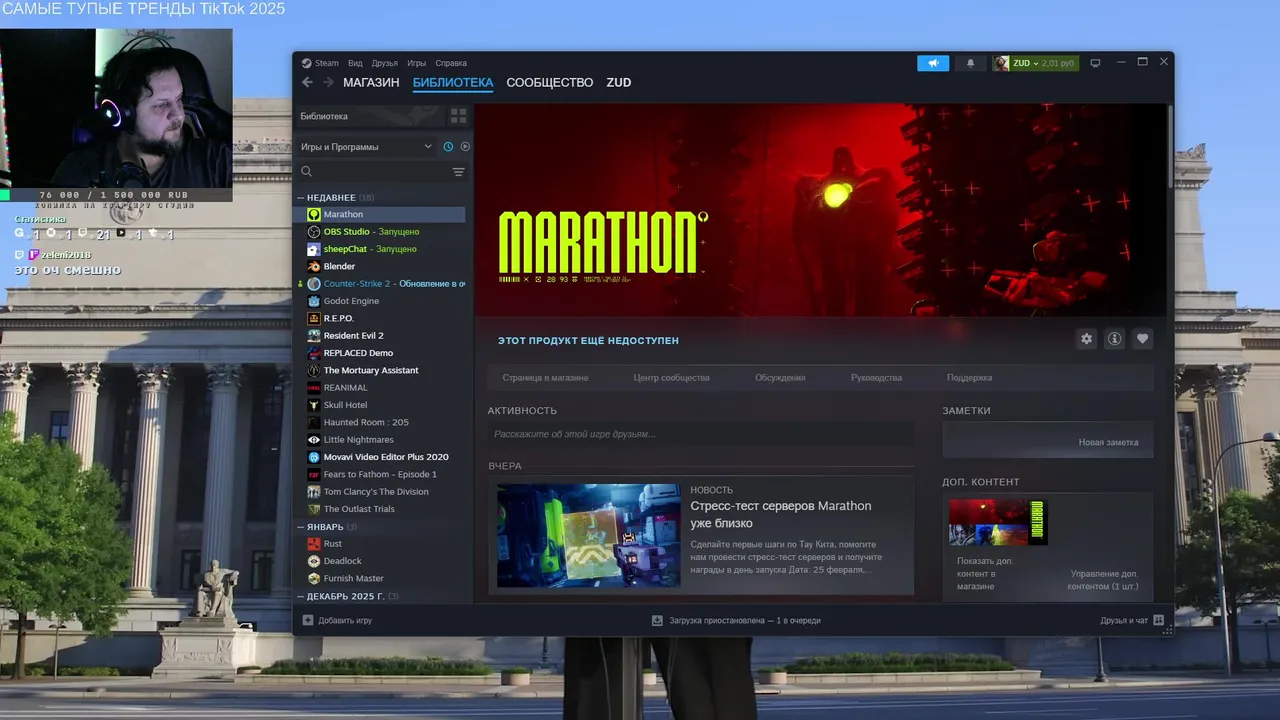Screen dimensions: 1280x720
Task: Switch to the СООБЩЕСТВО tab
Action: [549, 83]
